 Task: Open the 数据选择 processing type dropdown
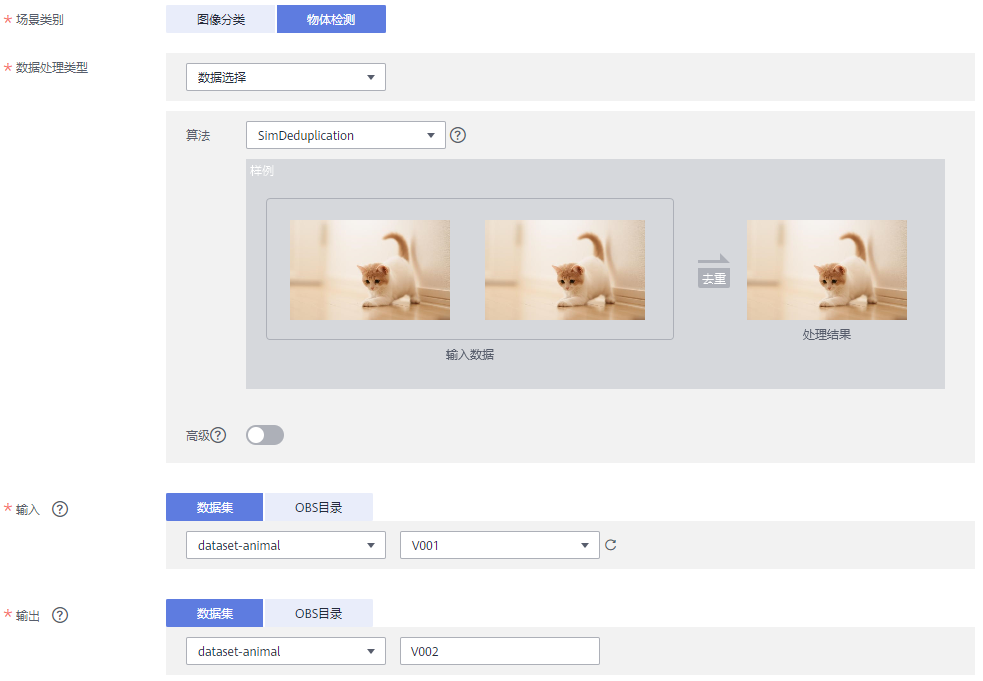pyautogui.click(x=285, y=77)
